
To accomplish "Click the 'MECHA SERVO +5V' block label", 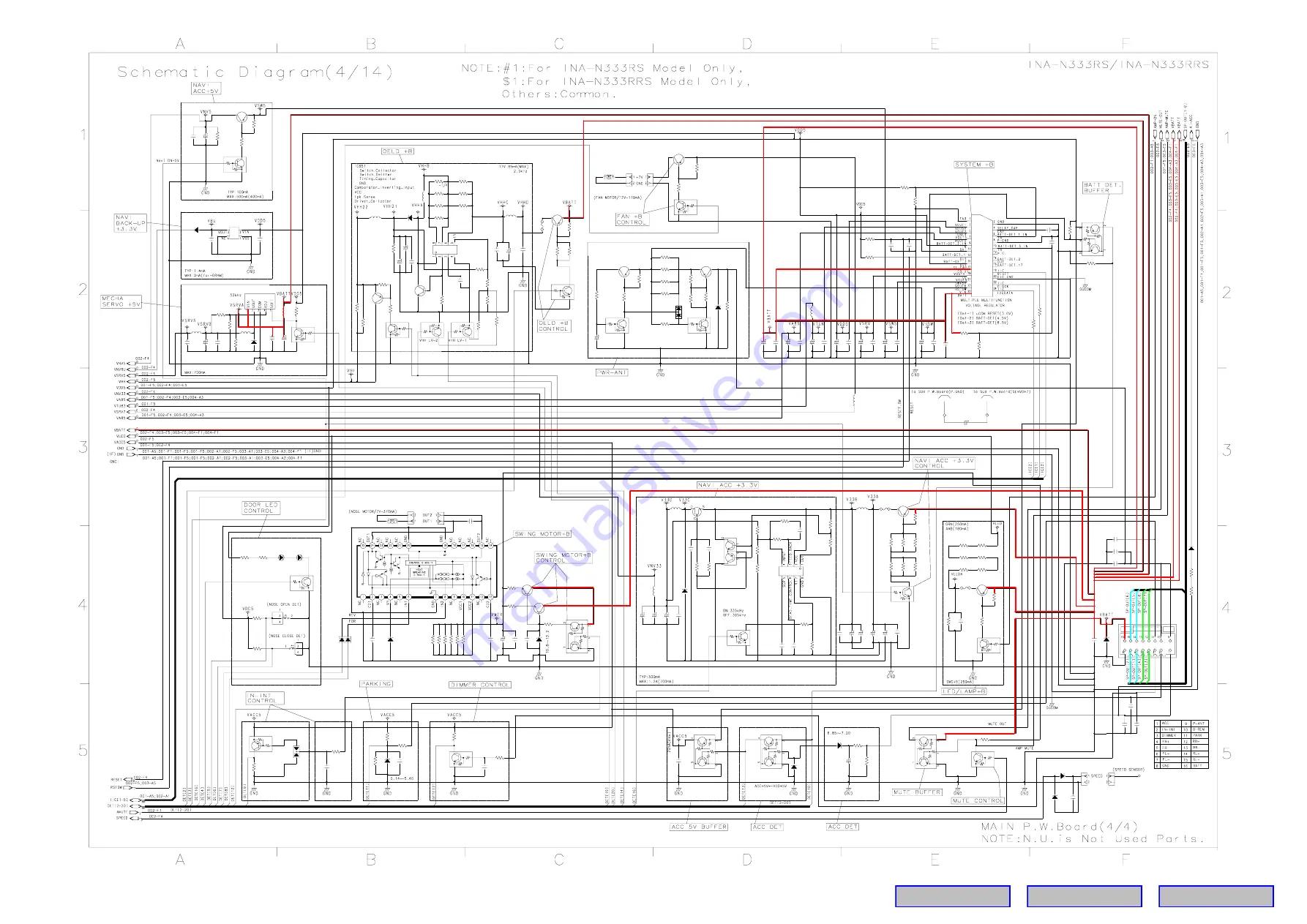I will [121, 301].
